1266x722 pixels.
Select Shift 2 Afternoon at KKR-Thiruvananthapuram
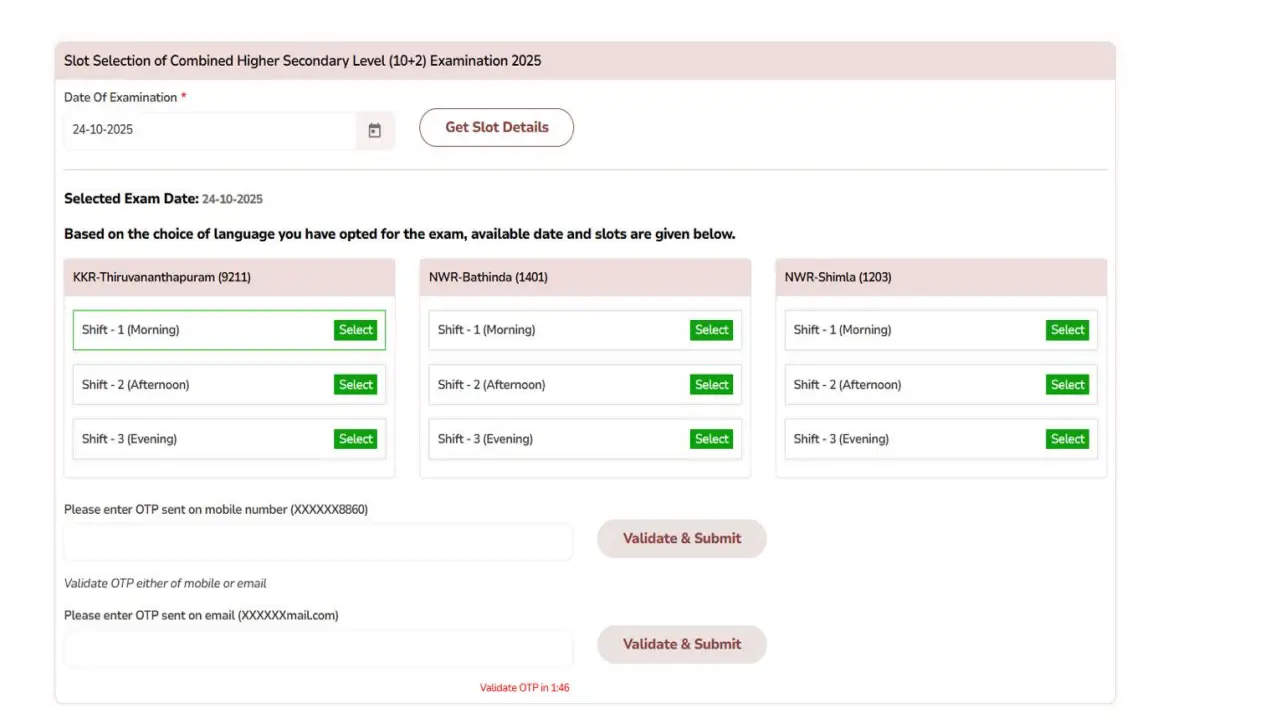pos(356,384)
